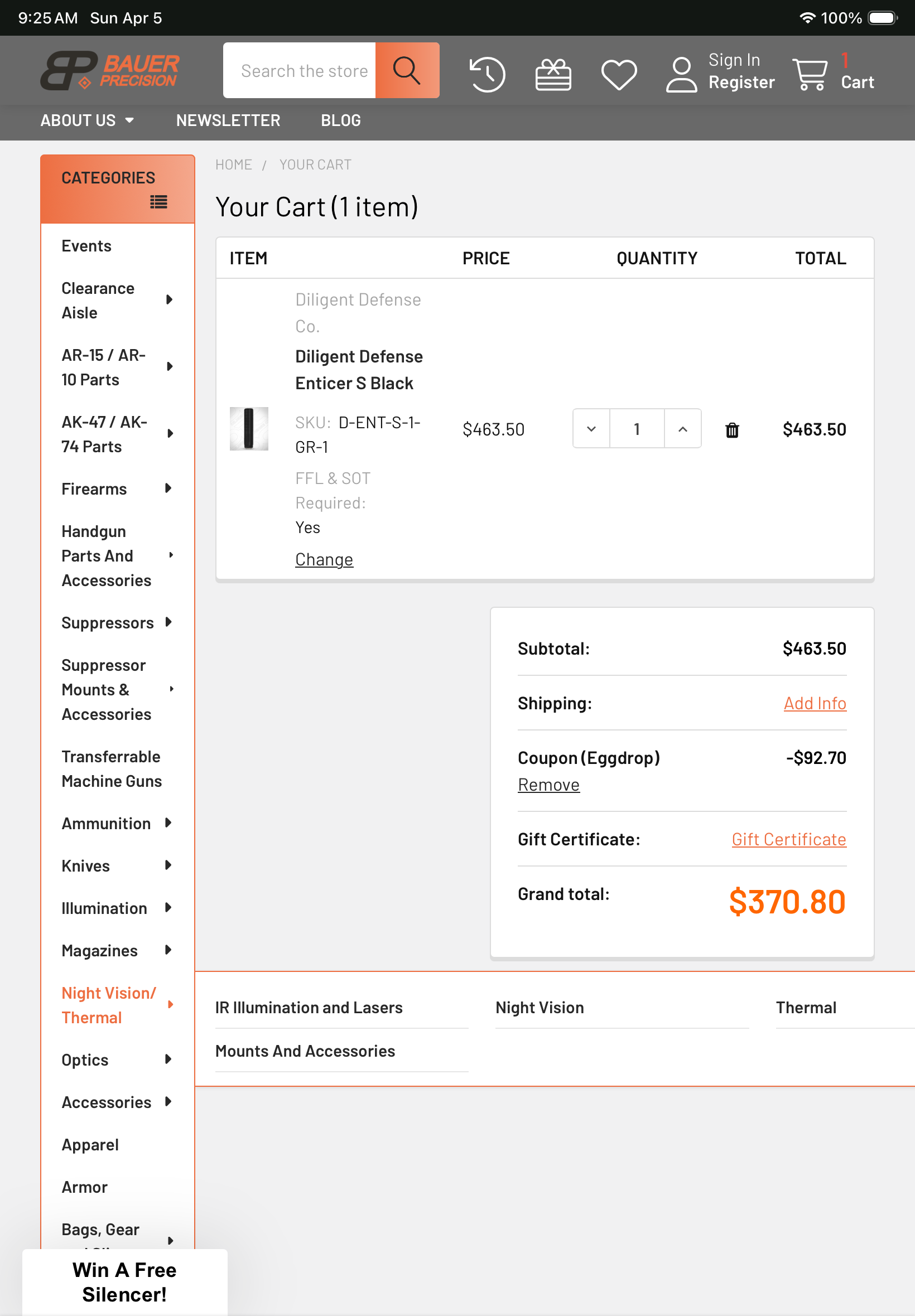Open the gift certificates icon
915x1316 pixels.
tap(553, 75)
